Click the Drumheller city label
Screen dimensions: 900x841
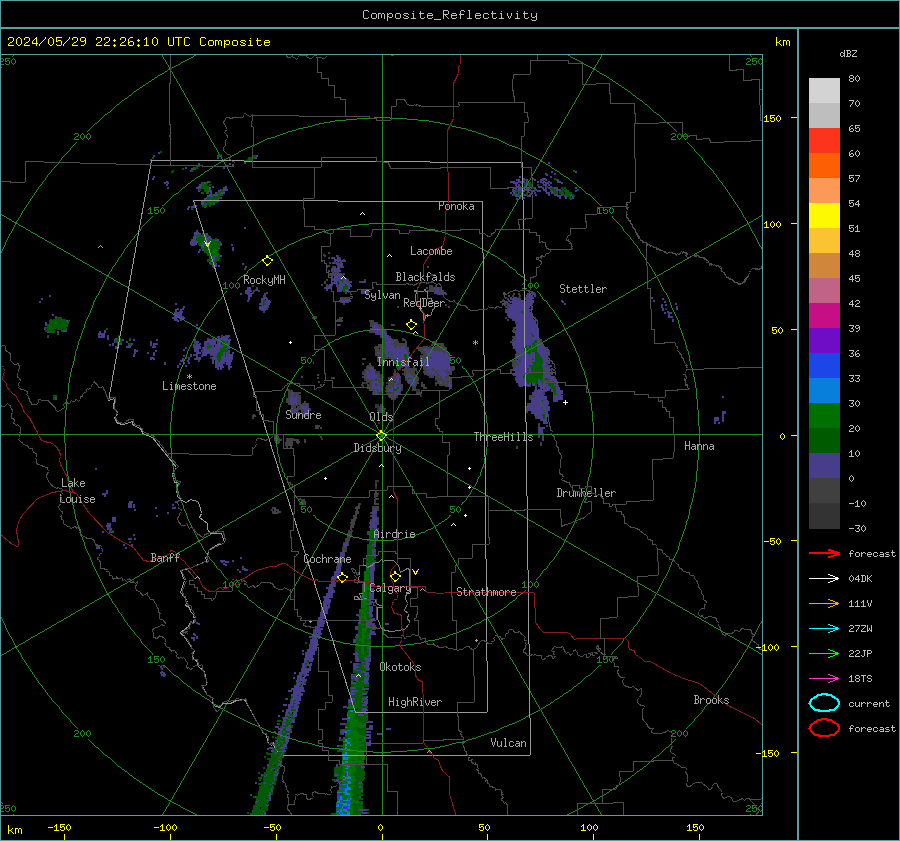[x=586, y=493]
